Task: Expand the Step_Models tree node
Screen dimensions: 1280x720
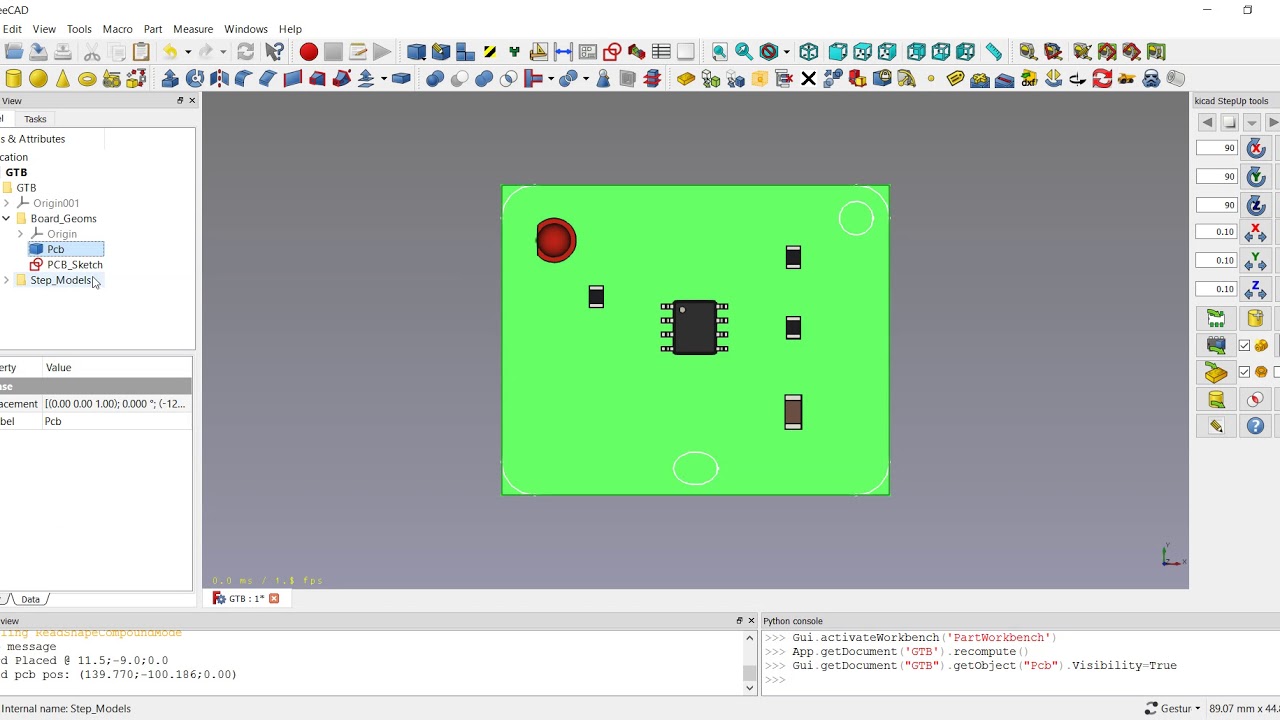Action: tap(7, 280)
